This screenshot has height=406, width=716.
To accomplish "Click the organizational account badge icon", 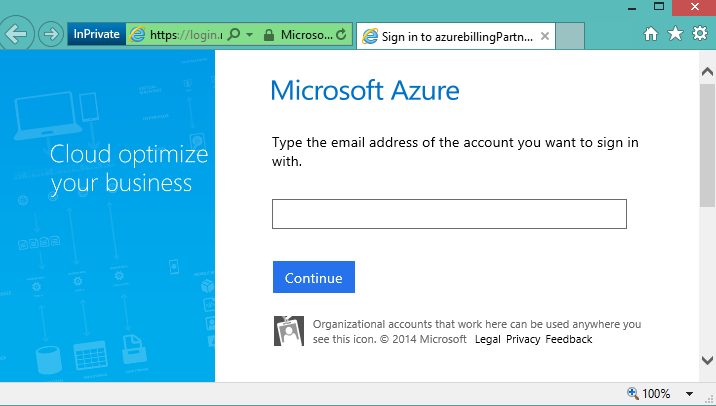I will [288, 331].
